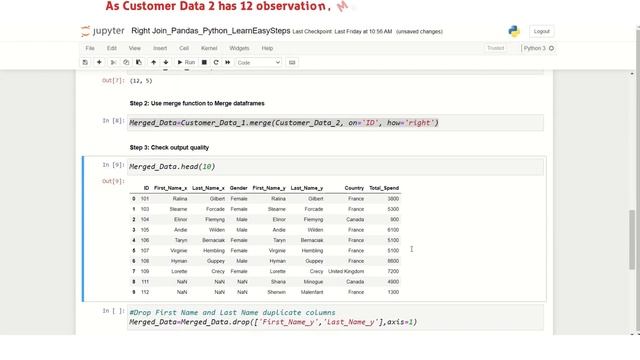
Task: Click the Last_Name_x column header
Action: pyautogui.click(x=208, y=188)
